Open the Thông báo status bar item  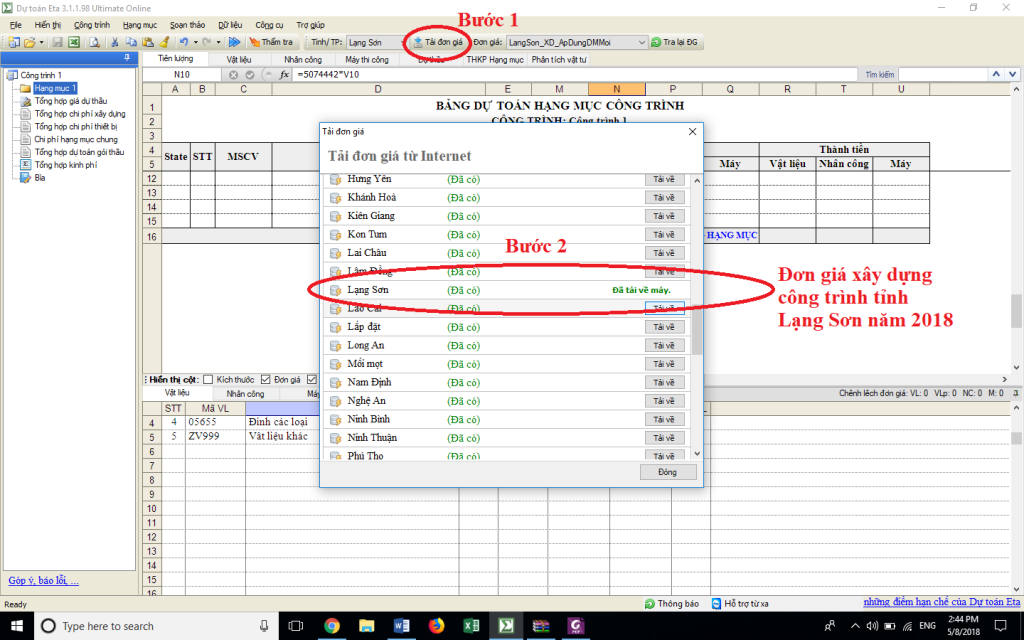pyautogui.click(x=671, y=604)
